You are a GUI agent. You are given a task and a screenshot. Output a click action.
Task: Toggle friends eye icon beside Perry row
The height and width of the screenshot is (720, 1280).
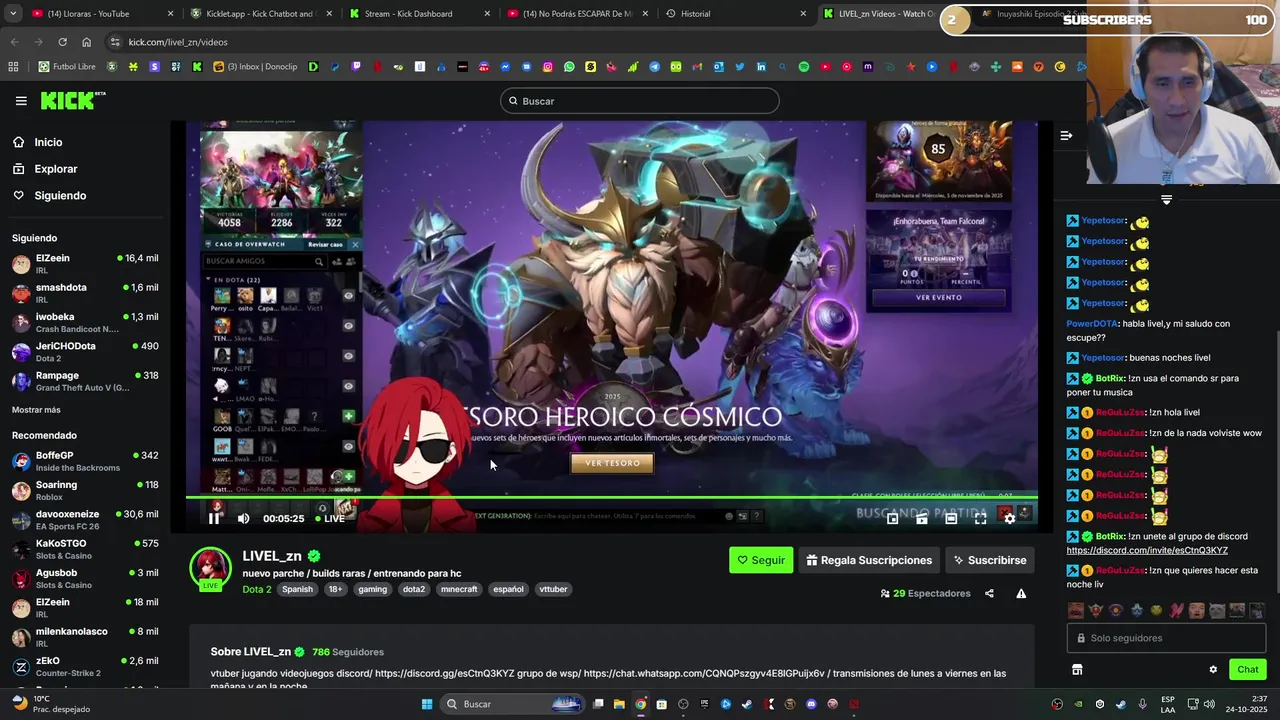[348, 296]
